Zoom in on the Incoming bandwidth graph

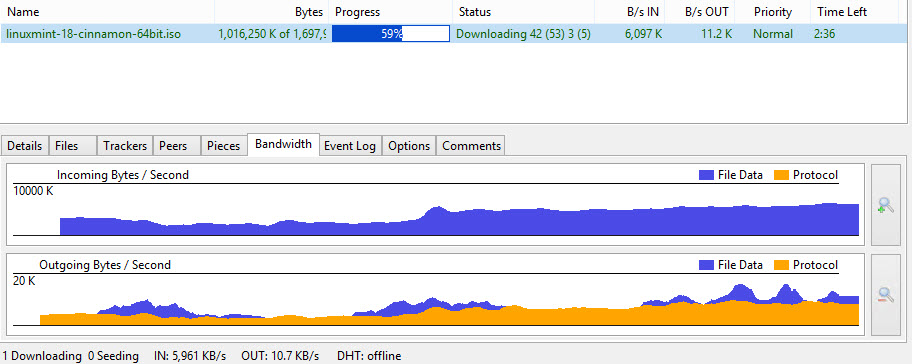coord(885,205)
